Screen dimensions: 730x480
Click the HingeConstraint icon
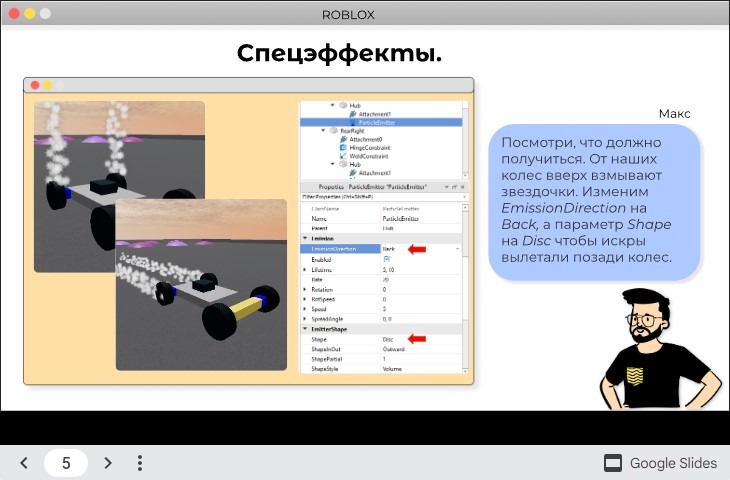coord(344,148)
